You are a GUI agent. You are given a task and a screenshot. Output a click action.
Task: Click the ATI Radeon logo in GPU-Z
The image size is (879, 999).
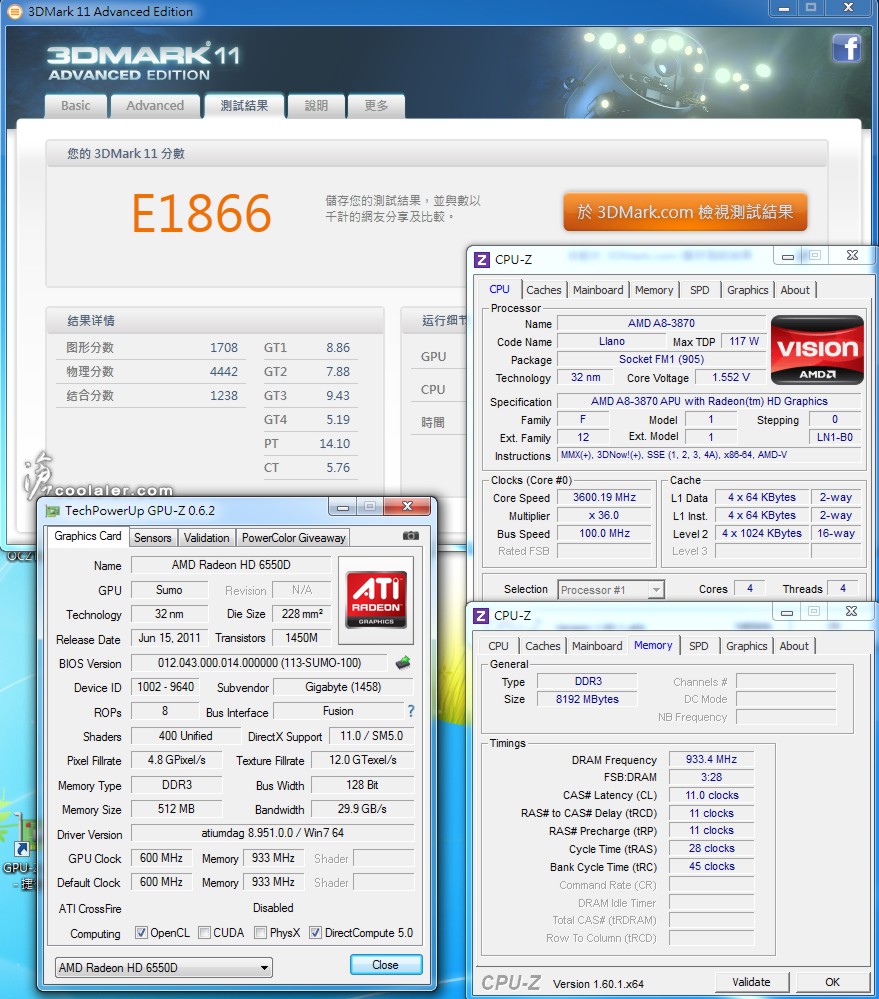point(376,600)
